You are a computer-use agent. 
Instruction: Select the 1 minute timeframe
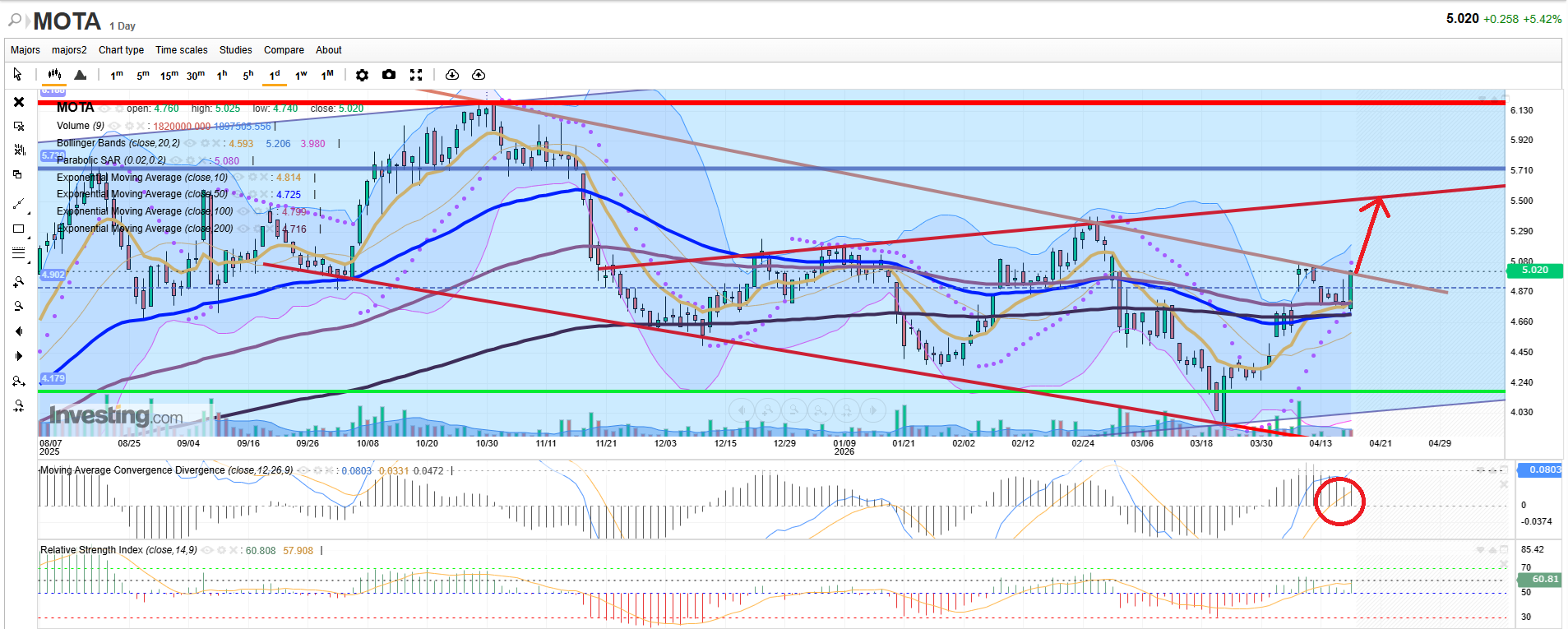(x=117, y=75)
